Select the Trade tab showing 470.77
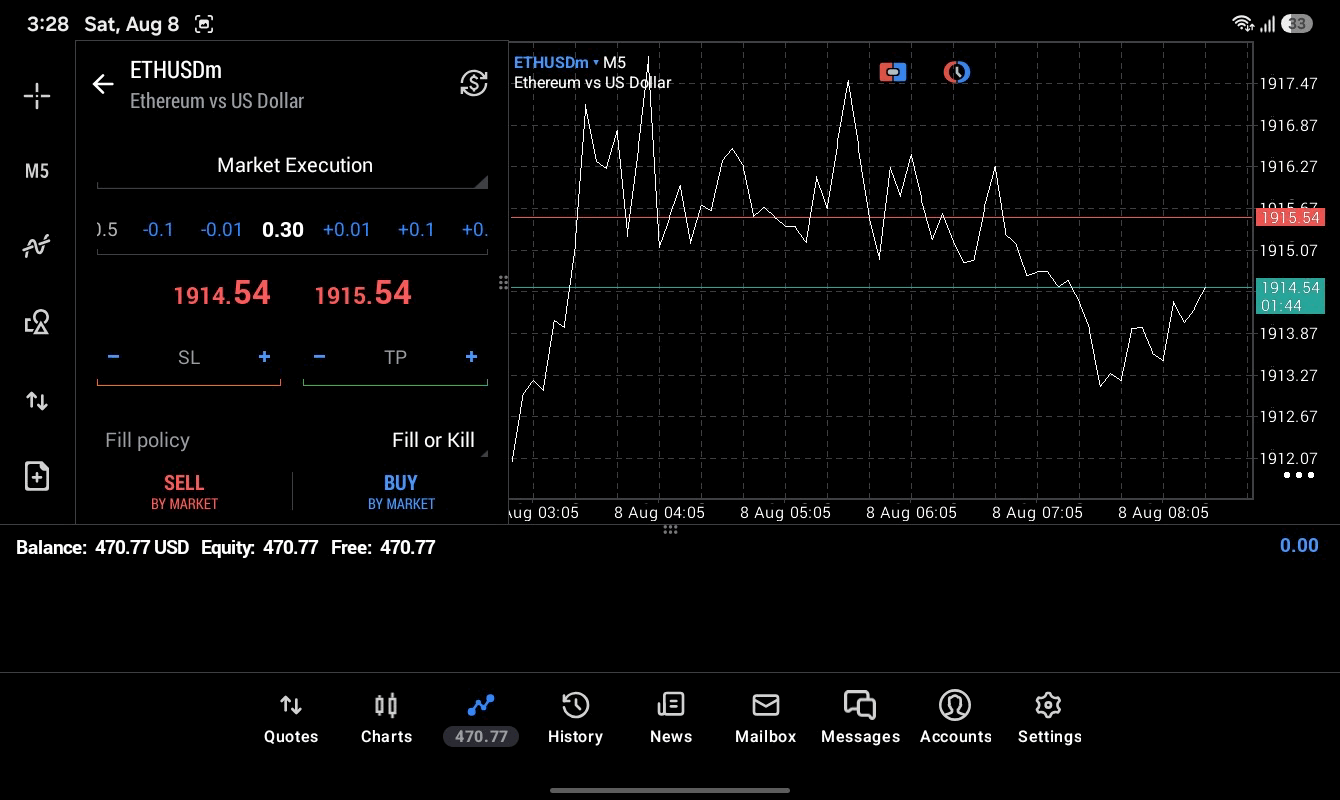1340x800 pixels. [481, 719]
